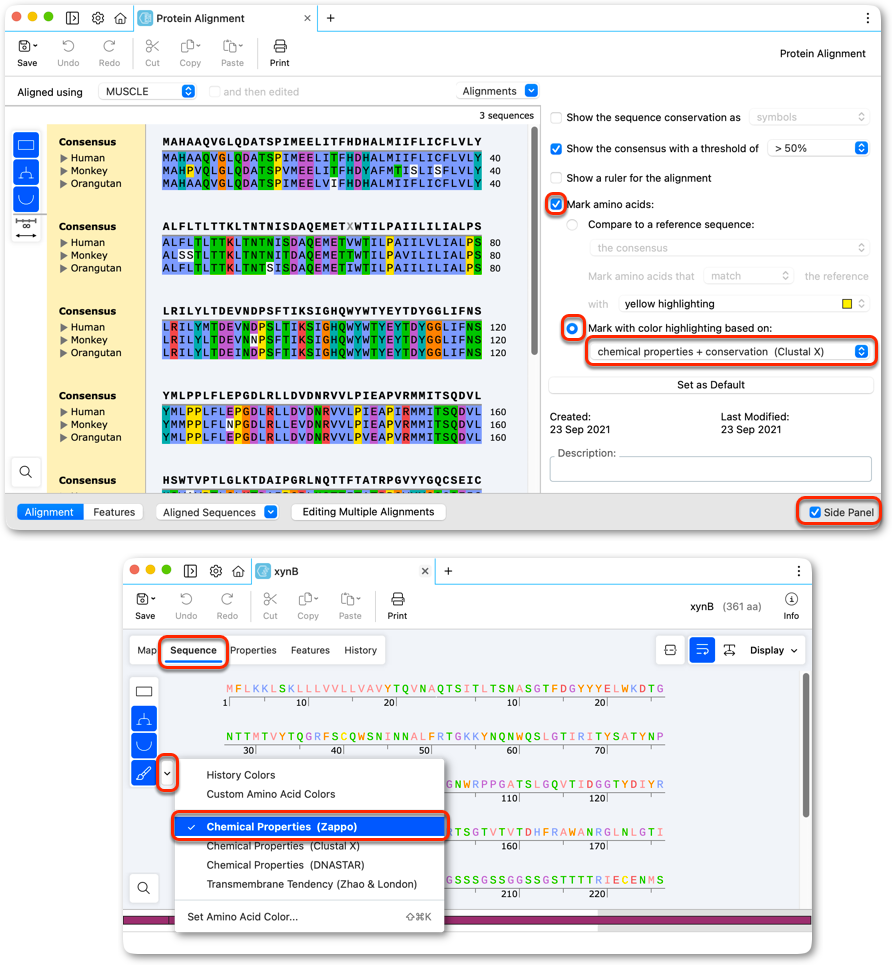
Task: Enable Show the sequence conservation checkbox
Action: pos(556,118)
